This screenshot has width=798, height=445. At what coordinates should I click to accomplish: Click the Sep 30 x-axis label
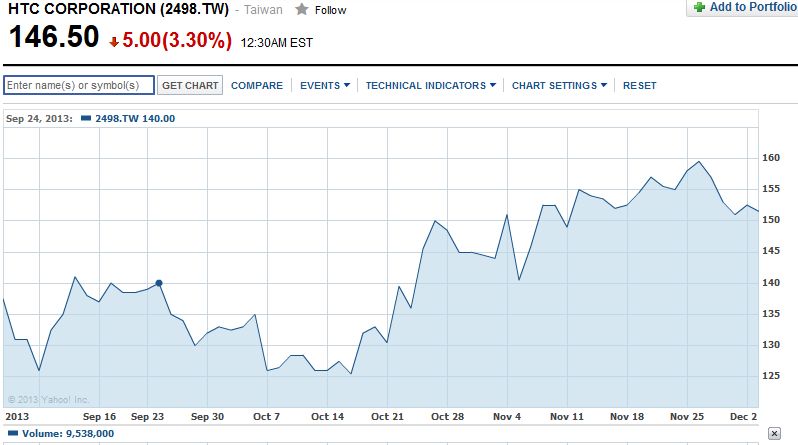tap(207, 416)
